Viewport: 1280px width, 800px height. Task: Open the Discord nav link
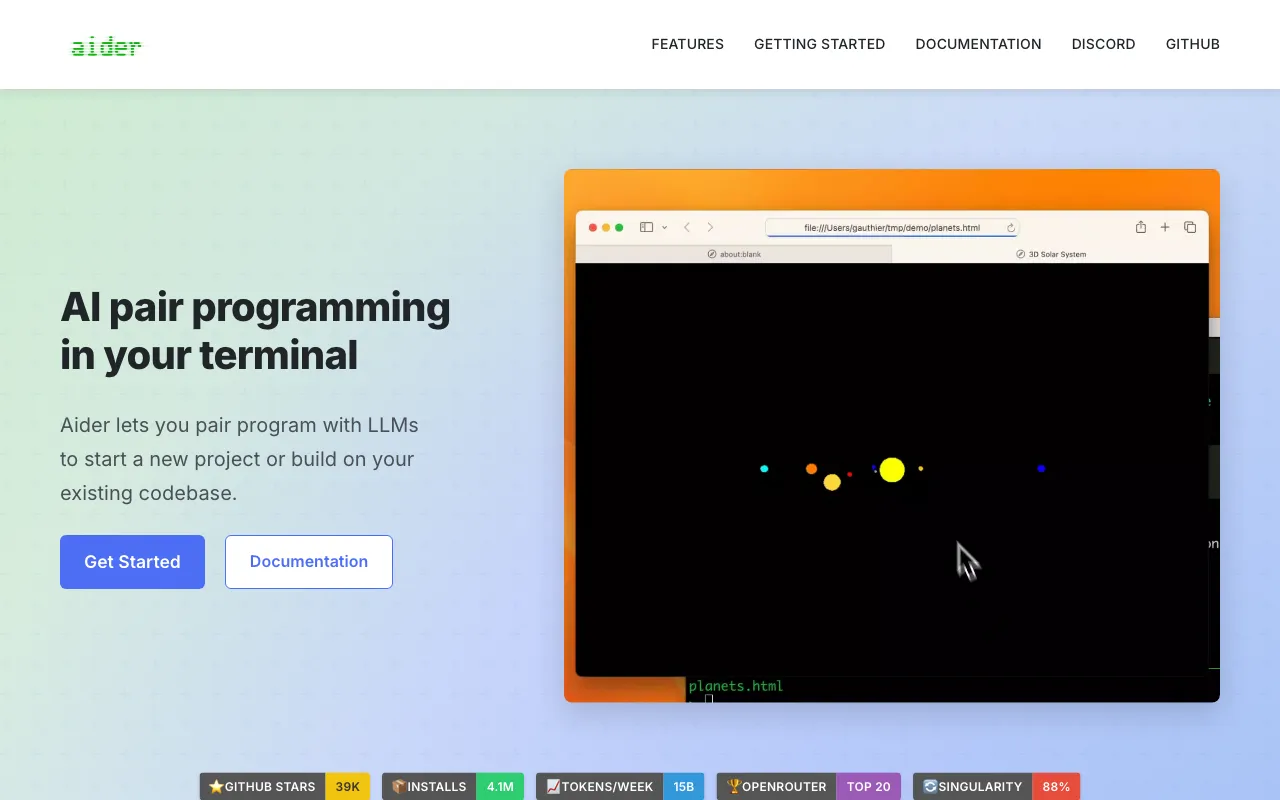click(1103, 44)
